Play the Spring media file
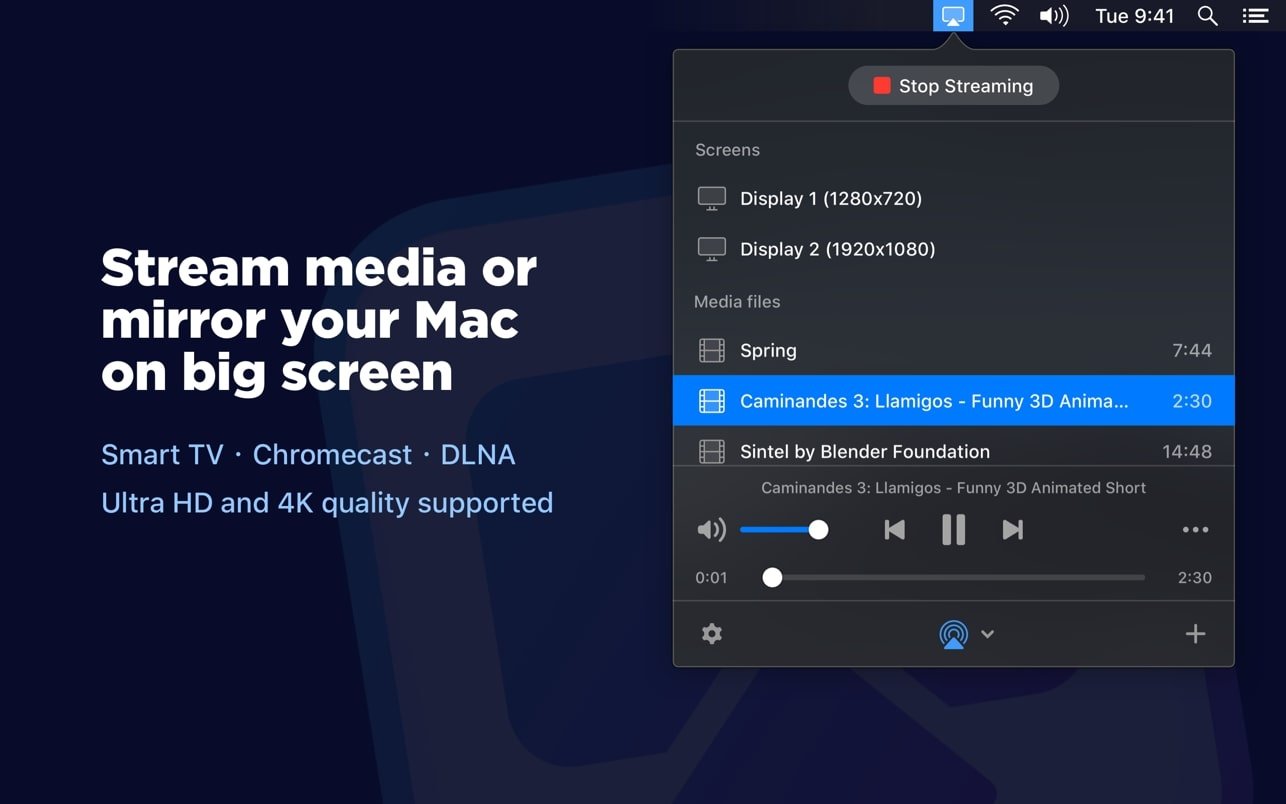 (768, 351)
